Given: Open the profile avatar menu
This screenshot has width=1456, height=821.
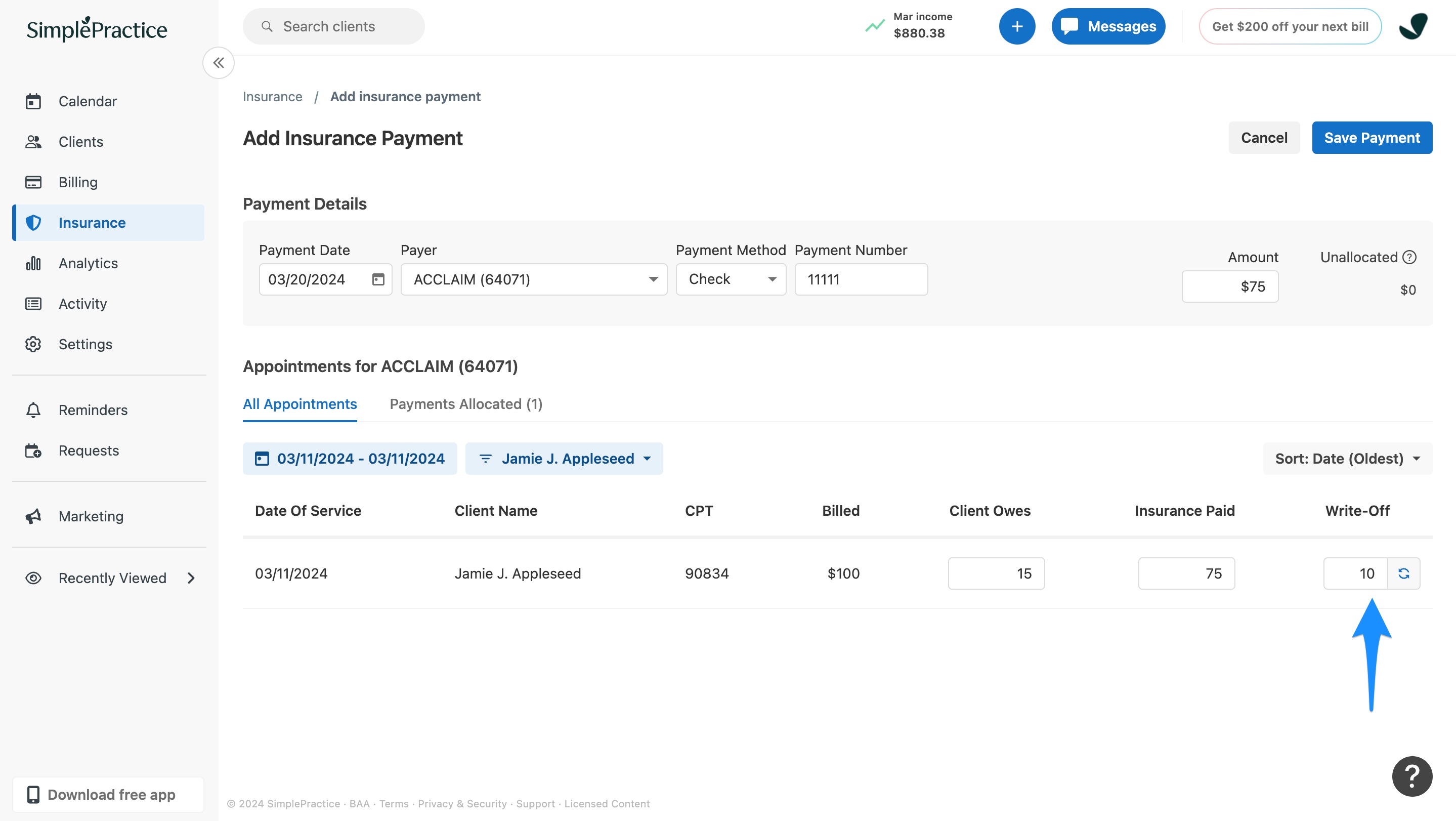Looking at the screenshot, I should tap(1414, 26).
